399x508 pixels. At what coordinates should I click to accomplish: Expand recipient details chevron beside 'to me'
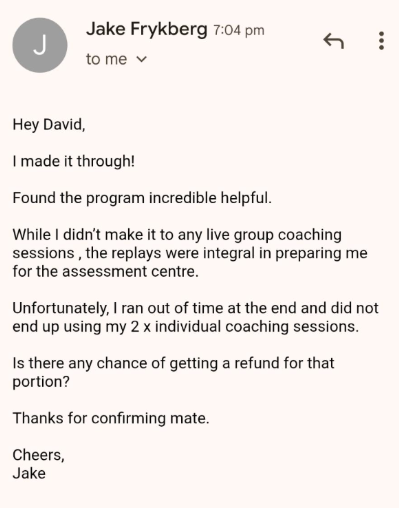[x=142, y=59]
